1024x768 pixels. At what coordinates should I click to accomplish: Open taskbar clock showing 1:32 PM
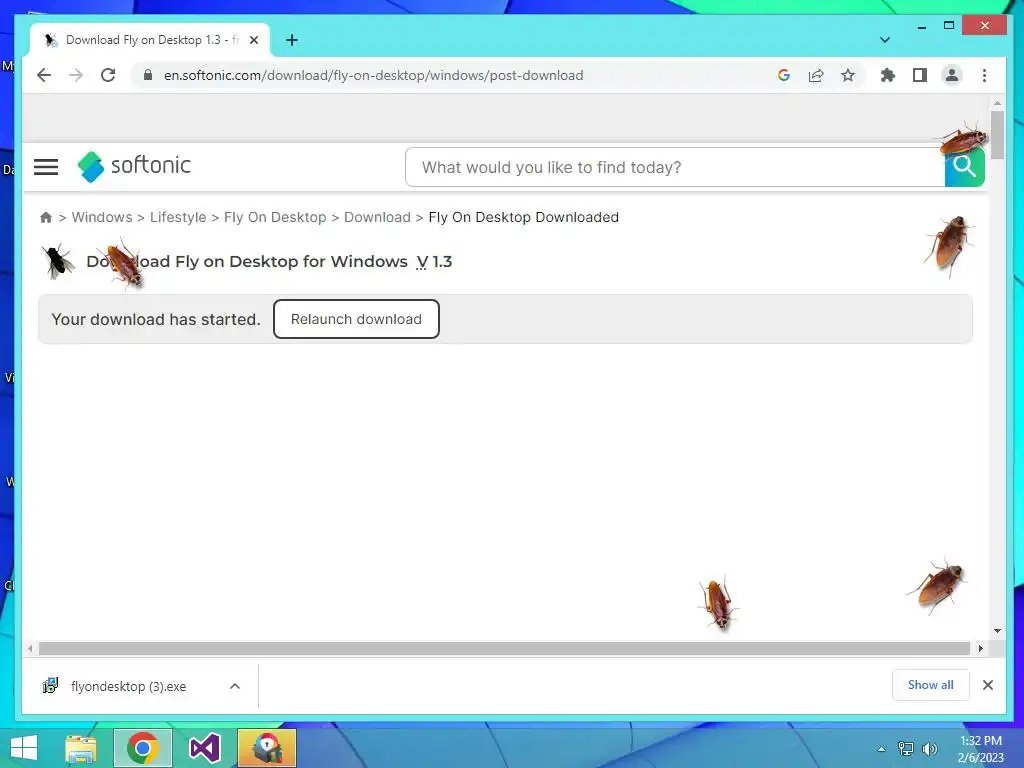click(980, 748)
